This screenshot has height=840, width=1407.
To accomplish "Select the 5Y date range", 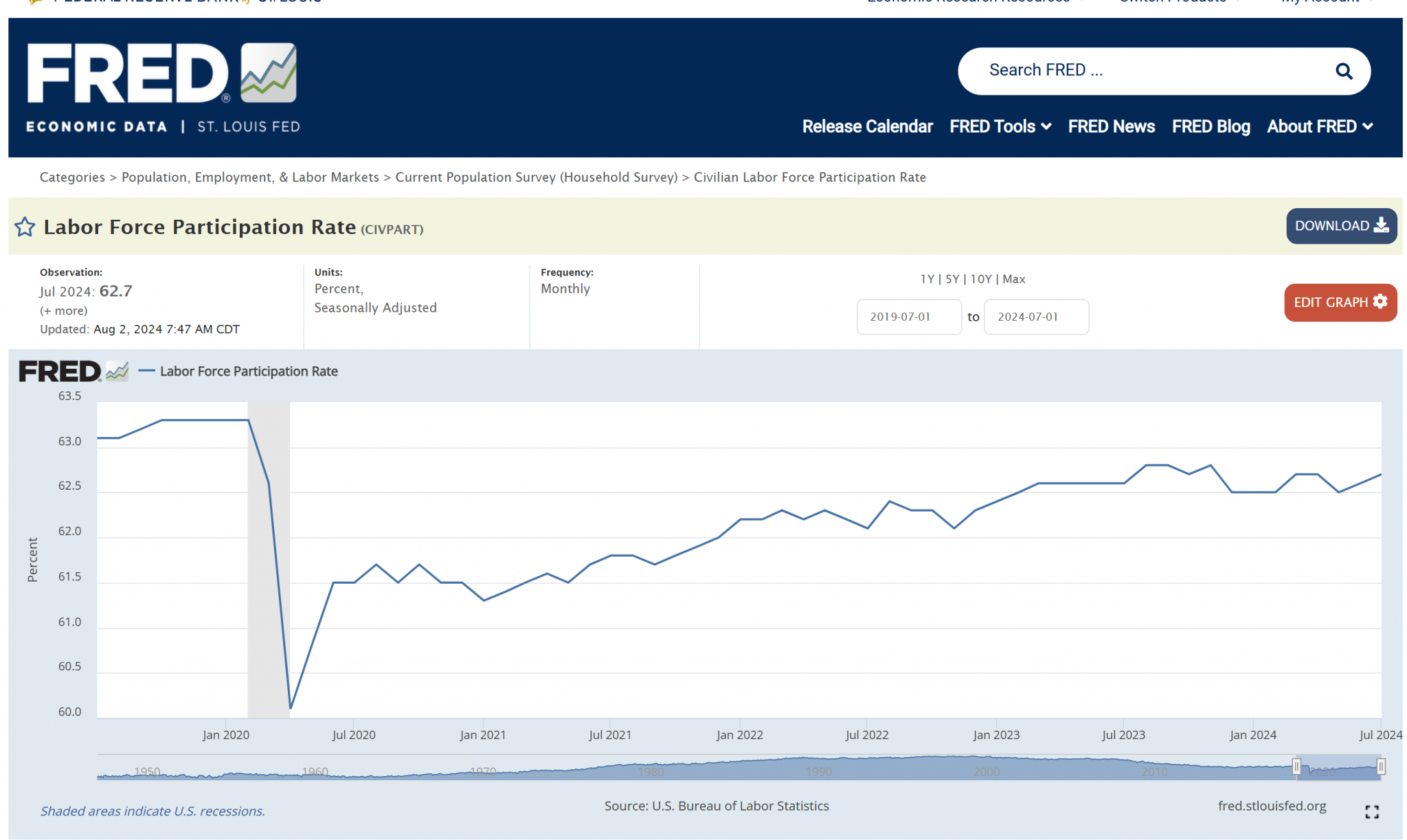I will point(952,279).
